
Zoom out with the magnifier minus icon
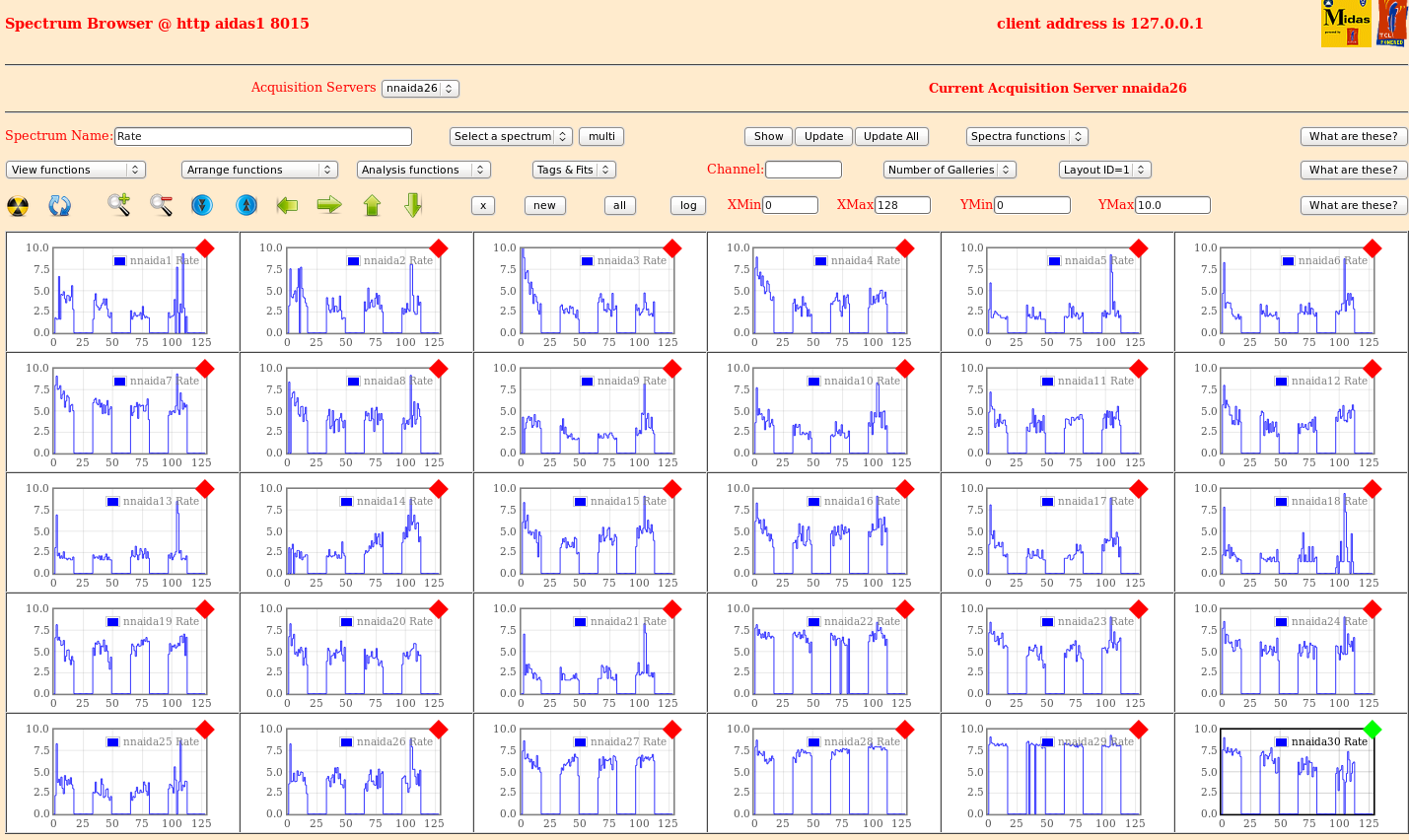(162, 205)
